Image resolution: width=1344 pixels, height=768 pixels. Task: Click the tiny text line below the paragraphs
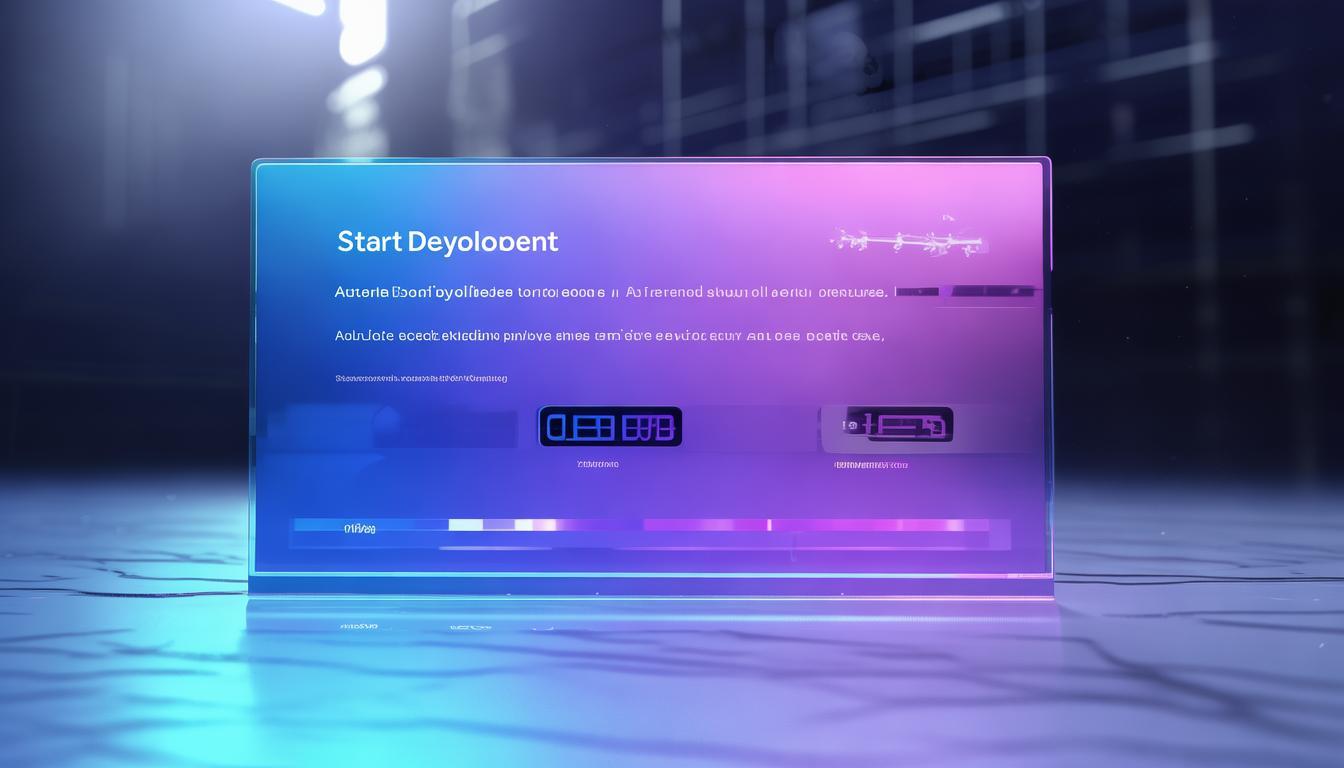pyautogui.click(x=421, y=378)
